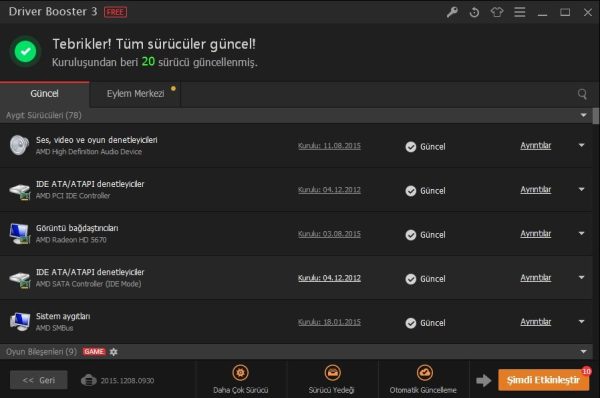Click the Şimdi Etkinleştir button

coord(543,380)
